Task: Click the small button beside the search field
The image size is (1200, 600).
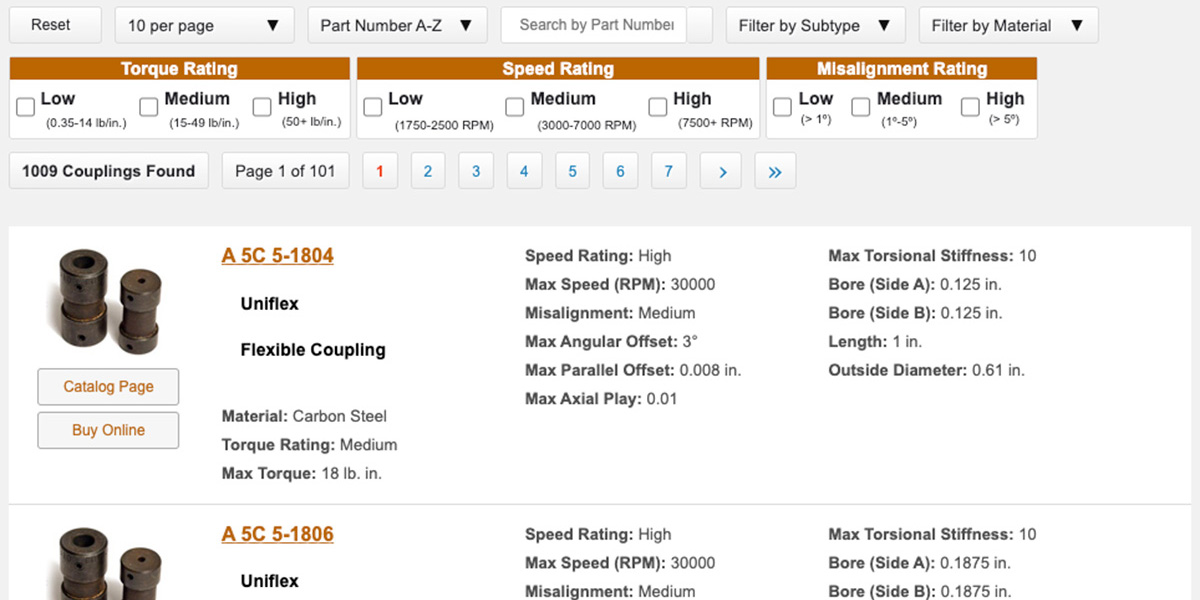Action: [x=700, y=25]
